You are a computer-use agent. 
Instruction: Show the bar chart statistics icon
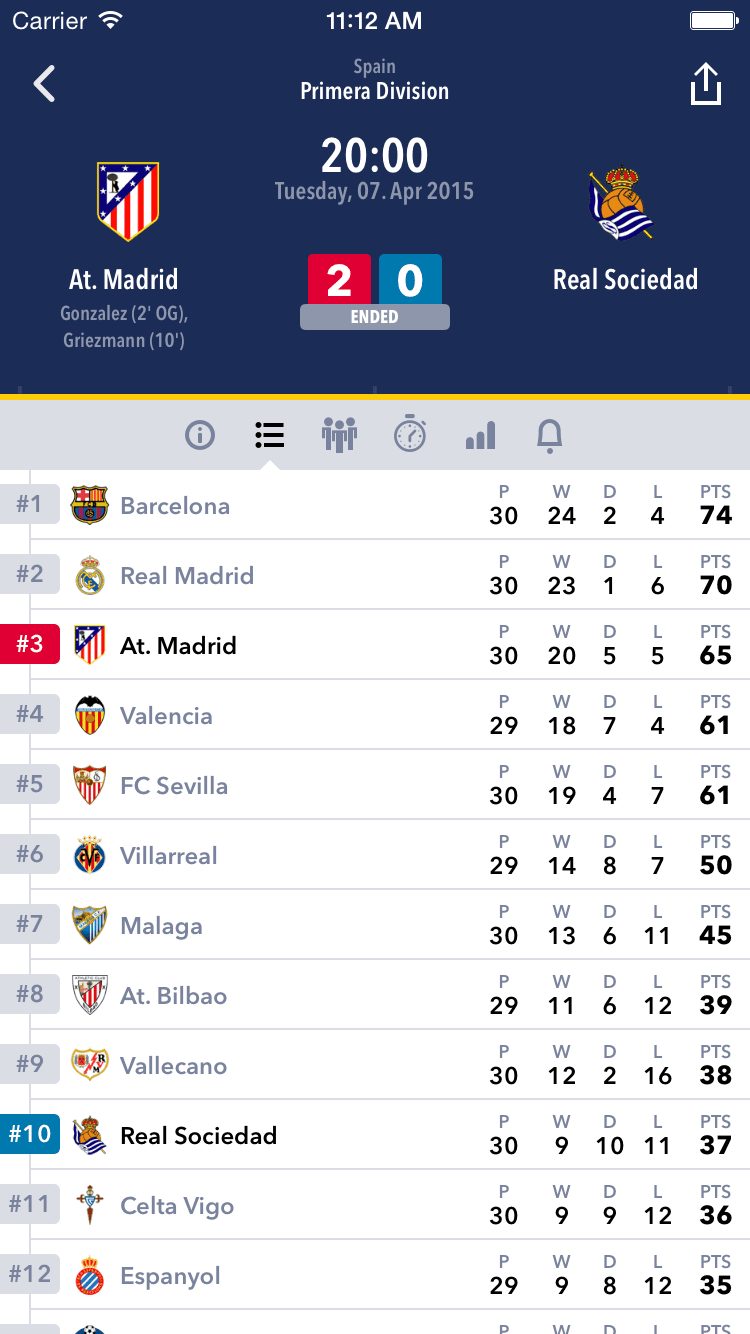[x=480, y=435]
